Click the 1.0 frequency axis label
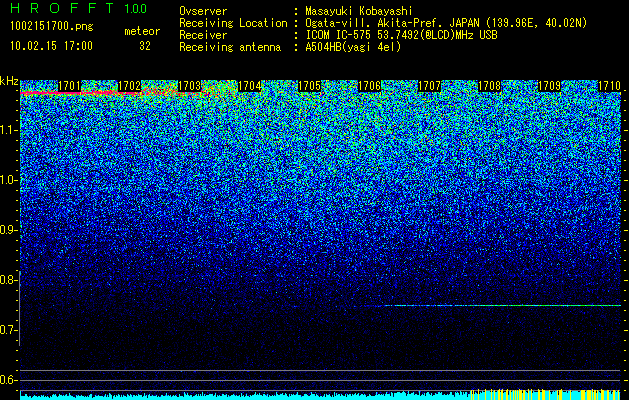 [9, 180]
